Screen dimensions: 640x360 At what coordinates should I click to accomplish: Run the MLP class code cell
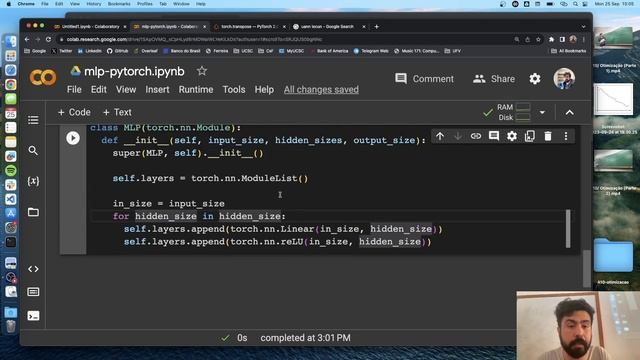coord(73,138)
